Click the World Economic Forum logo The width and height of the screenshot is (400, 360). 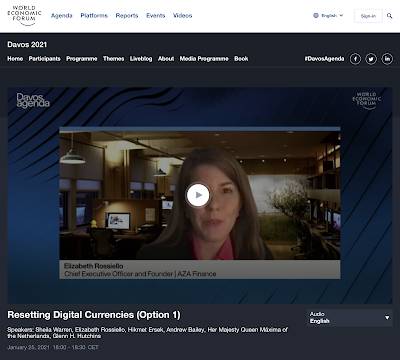pyautogui.click(x=24, y=15)
